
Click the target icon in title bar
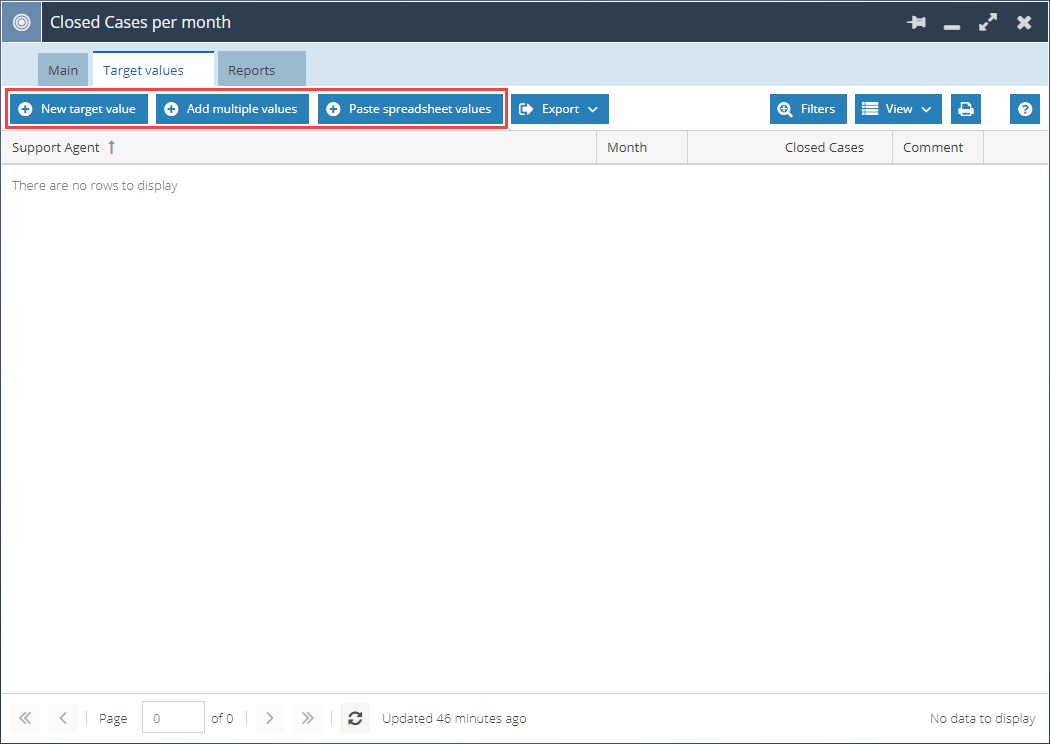[21, 22]
